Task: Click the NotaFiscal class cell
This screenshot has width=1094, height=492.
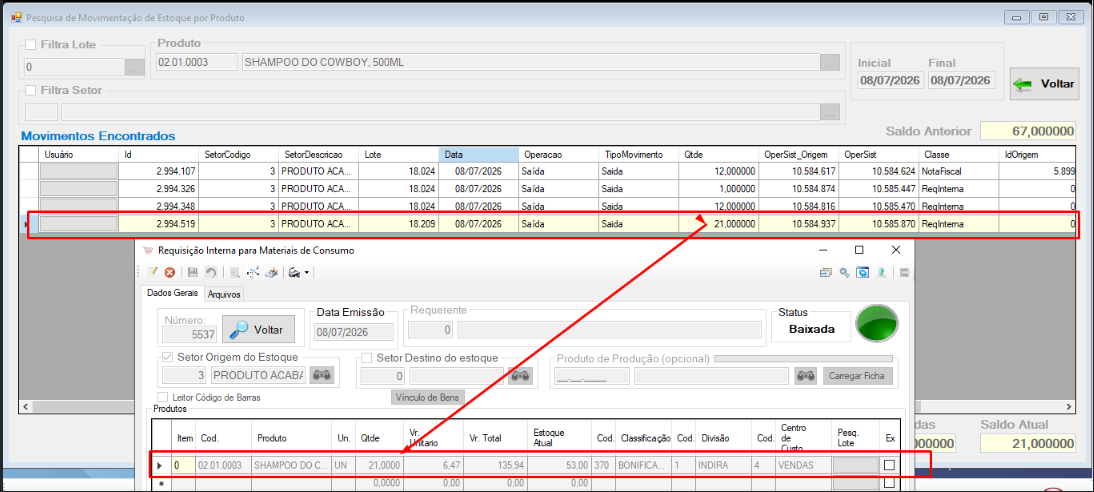Action: pos(960,170)
